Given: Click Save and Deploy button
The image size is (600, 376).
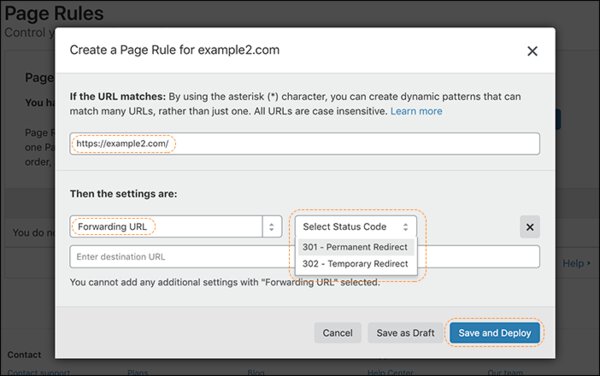Looking at the screenshot, I should pos(495,333).
